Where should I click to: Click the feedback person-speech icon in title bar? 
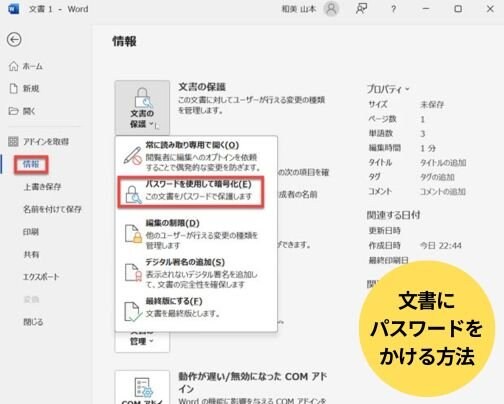click(x=362, y=9)
